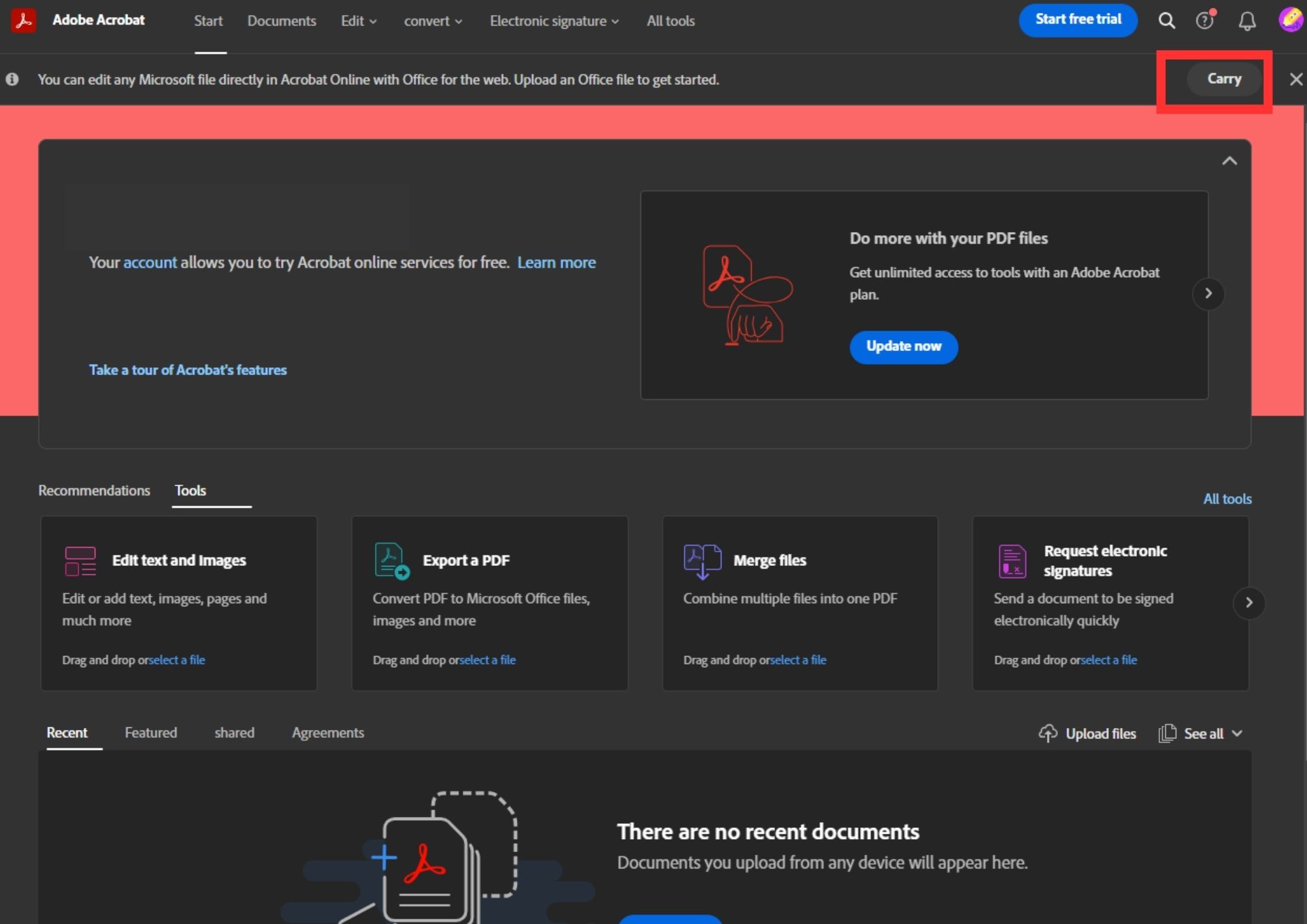
Task: Click the Edit text and images title
Action: 179,561
